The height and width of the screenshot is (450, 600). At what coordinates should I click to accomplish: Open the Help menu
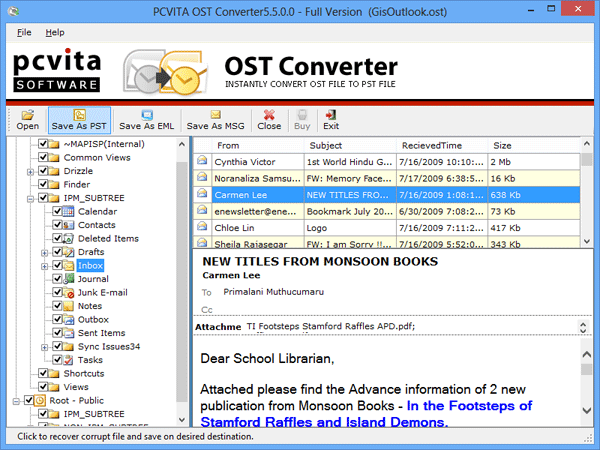click(55, 33)
